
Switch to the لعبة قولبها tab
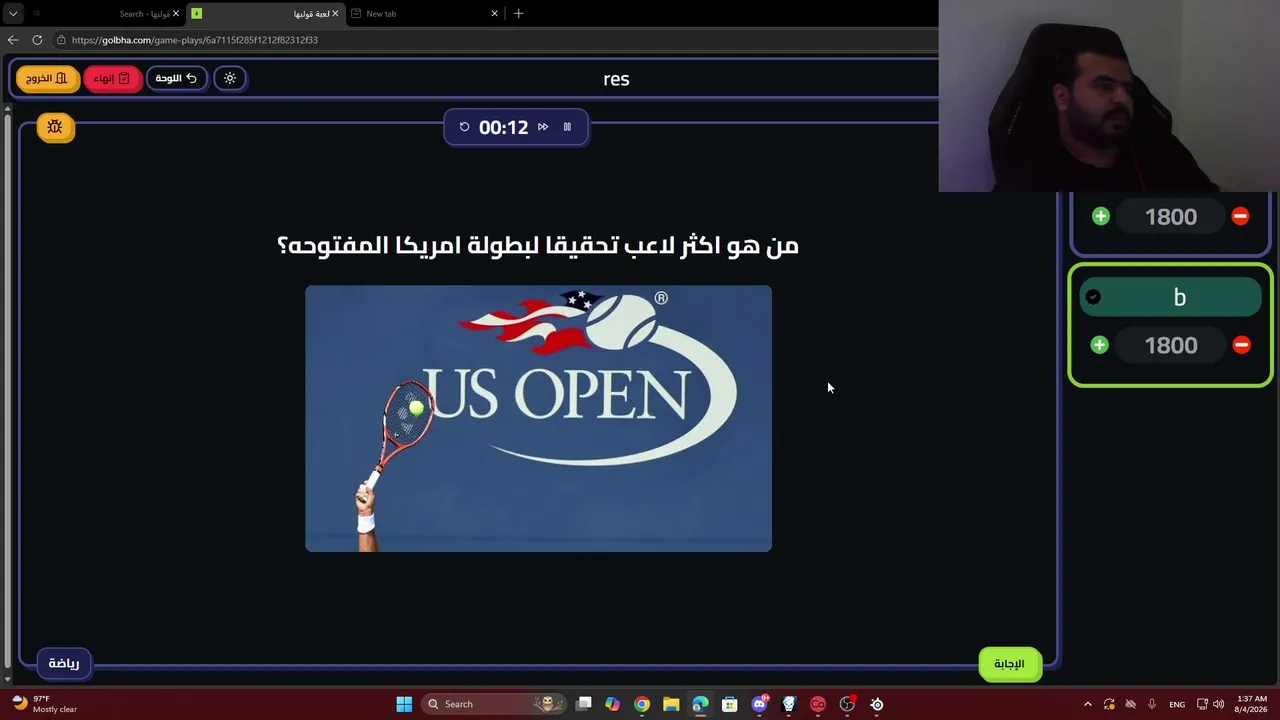(x=265, y=14)
